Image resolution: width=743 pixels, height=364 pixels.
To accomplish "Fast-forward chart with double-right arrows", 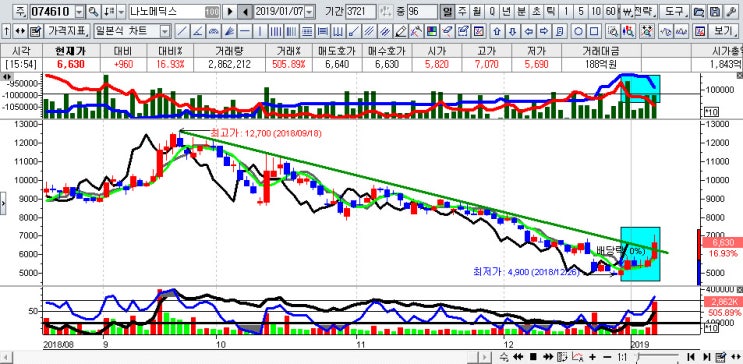I will [x=548, y=357].
